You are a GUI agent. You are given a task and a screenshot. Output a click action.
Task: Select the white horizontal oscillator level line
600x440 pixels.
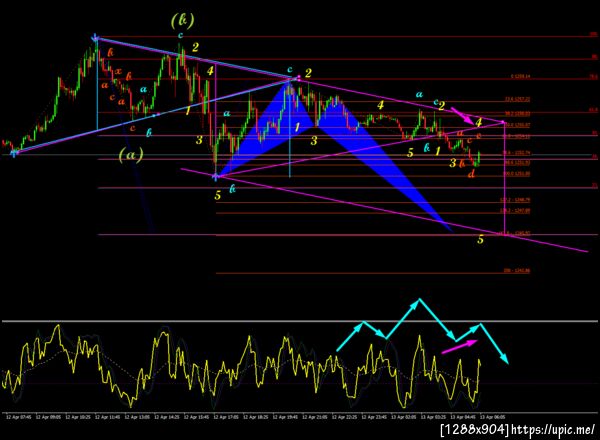[300, 321]
